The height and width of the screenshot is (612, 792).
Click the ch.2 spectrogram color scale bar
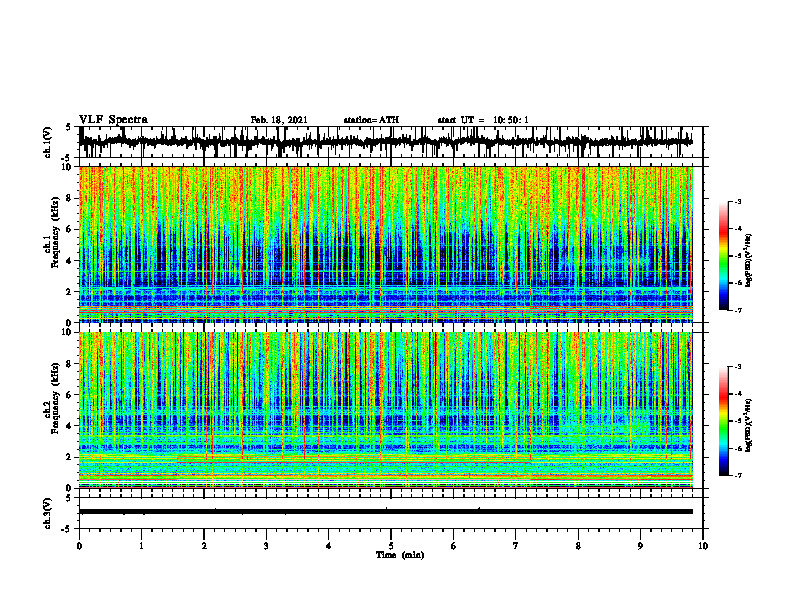723,421
